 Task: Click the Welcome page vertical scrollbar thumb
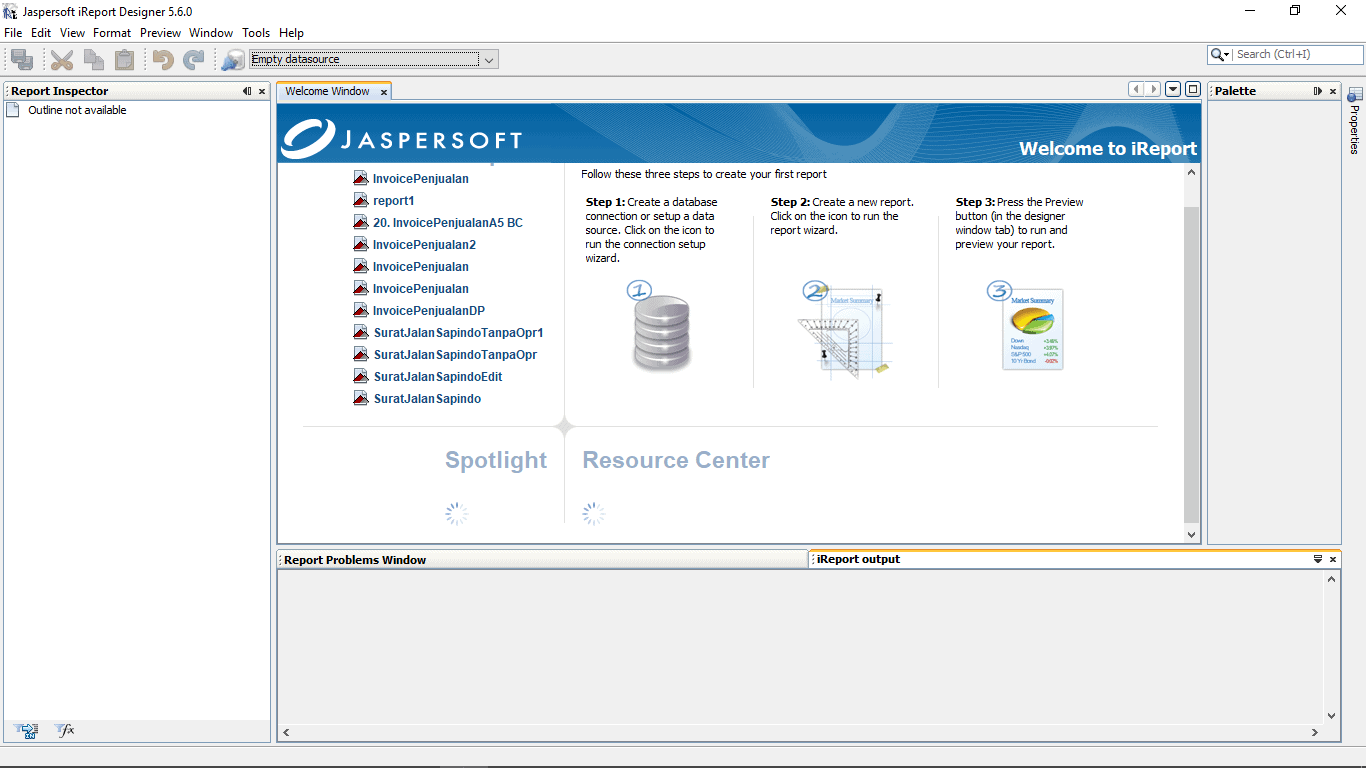[x=1191, y=364]
